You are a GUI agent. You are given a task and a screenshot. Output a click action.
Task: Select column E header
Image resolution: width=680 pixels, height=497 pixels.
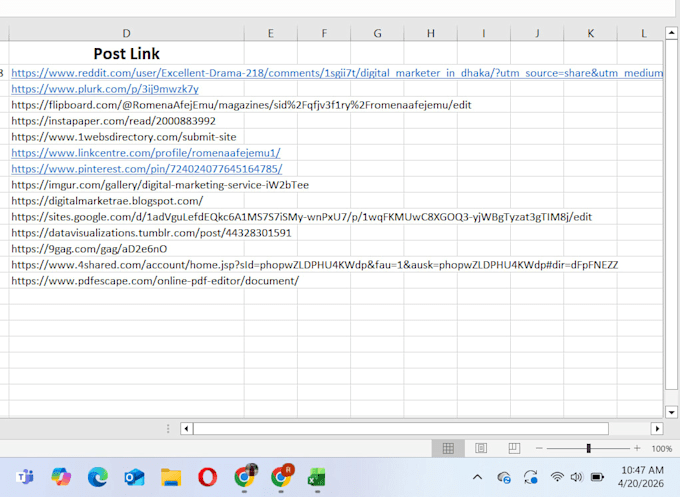(271, 33)
